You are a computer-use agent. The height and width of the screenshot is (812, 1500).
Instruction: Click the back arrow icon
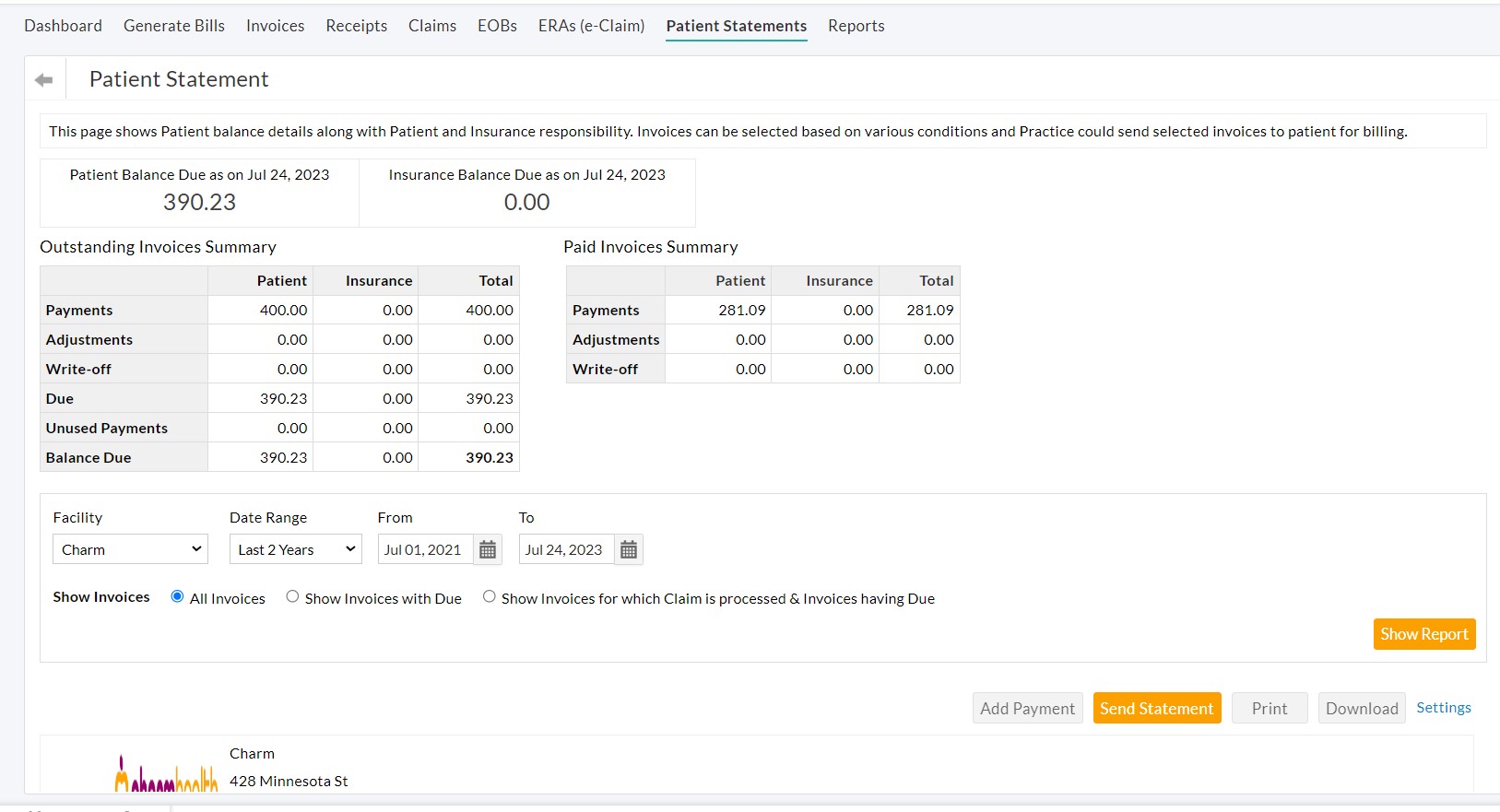(43, 80)
